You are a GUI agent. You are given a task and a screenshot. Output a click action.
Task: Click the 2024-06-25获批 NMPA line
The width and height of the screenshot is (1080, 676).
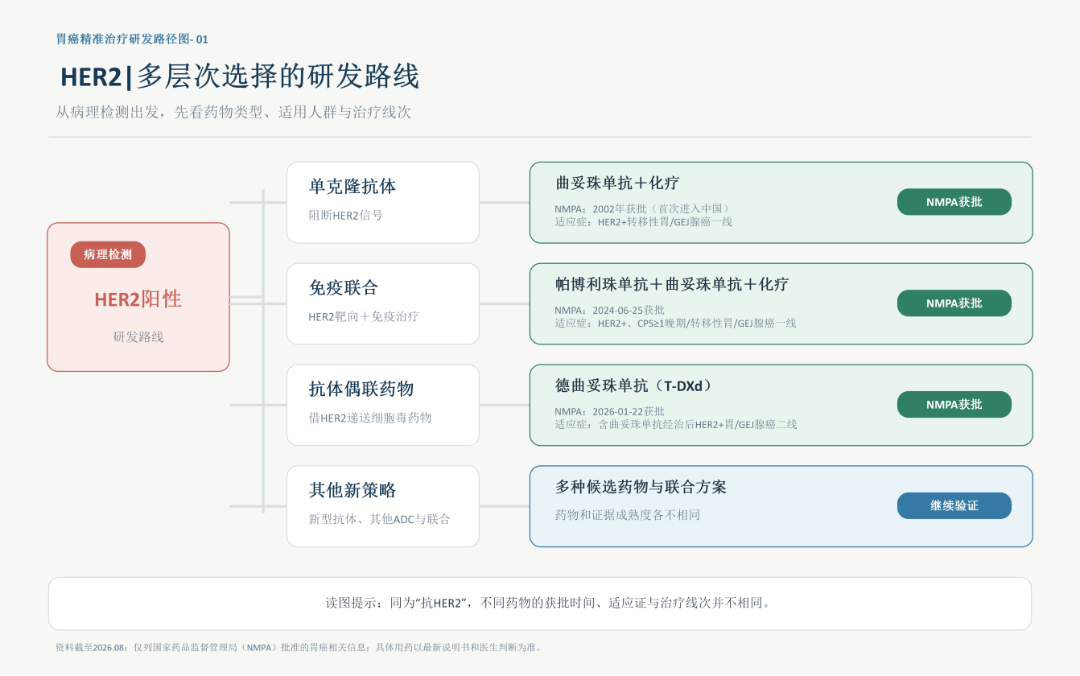610,310
